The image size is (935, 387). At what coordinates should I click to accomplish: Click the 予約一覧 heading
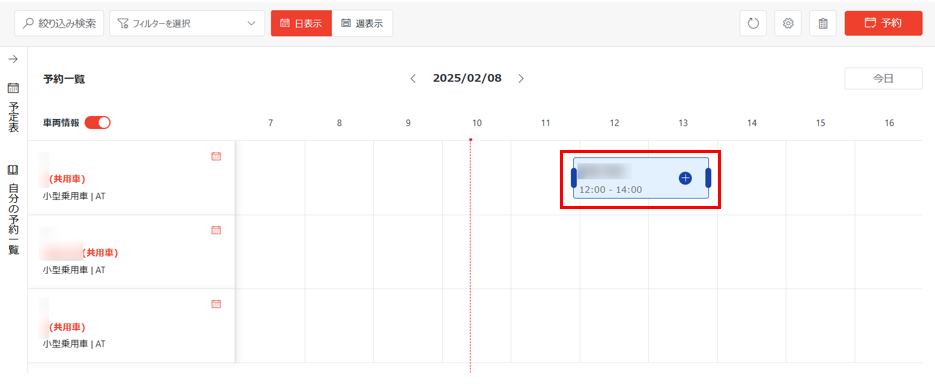point(64,79)
